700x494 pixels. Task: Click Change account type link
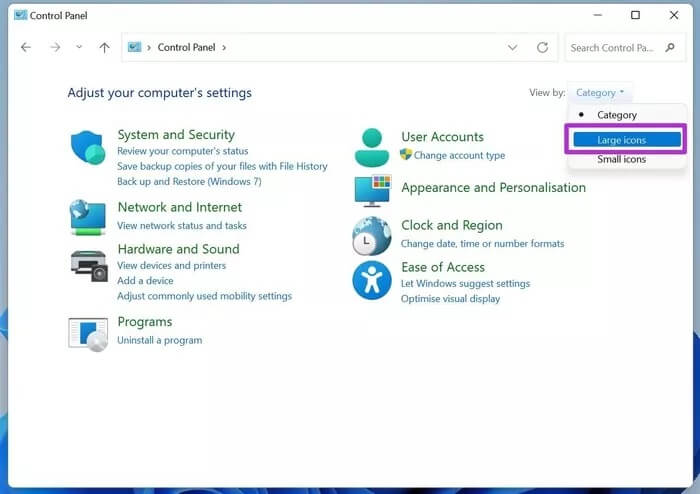point(459,155)
